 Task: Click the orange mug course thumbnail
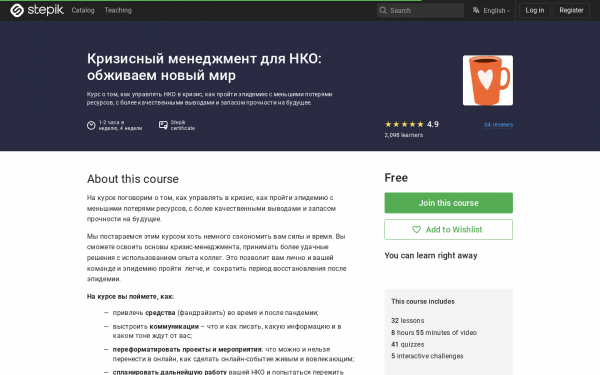point(488,80)
